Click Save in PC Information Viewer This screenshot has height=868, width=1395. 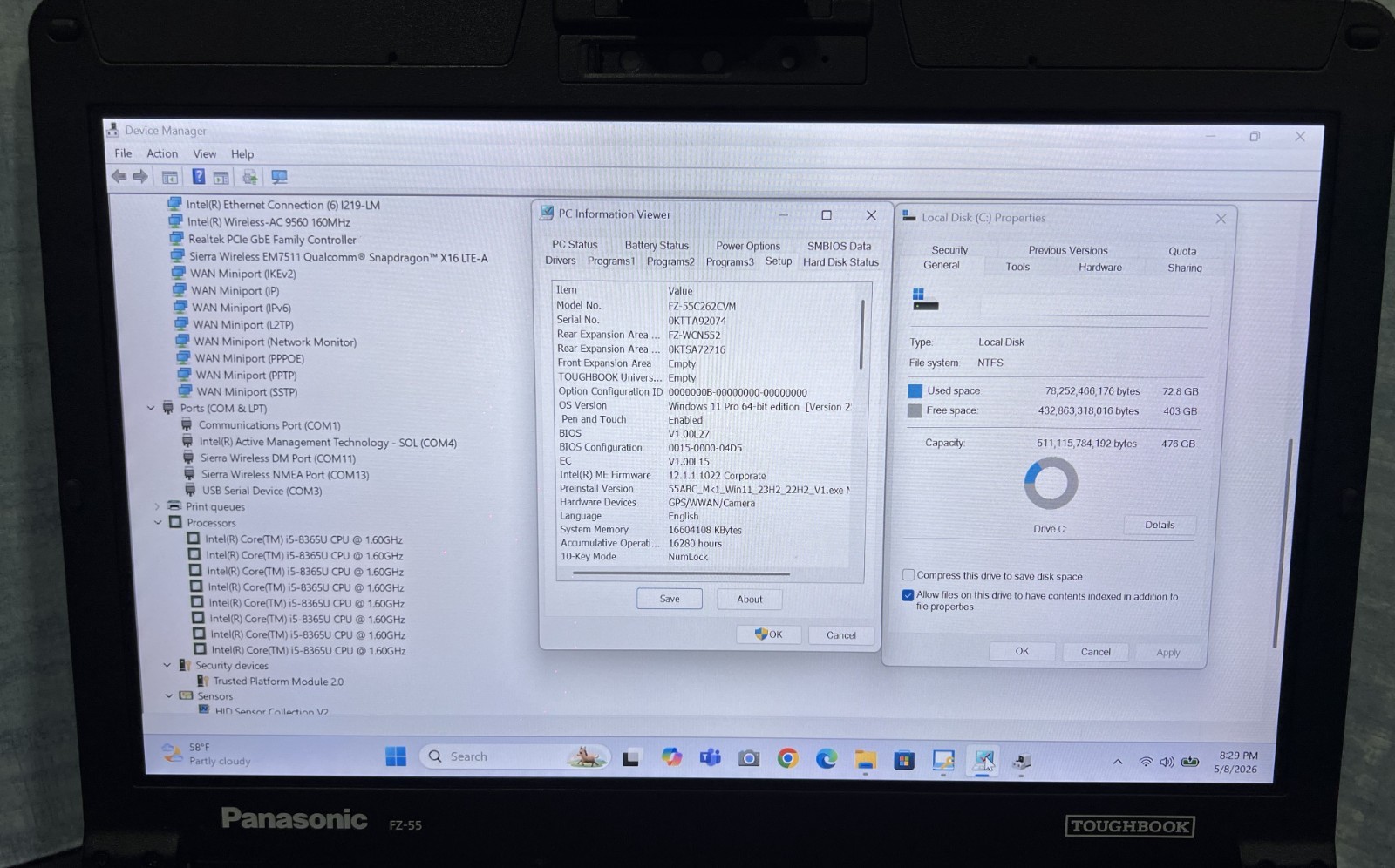pyautogui.click(x=670, y=599)
